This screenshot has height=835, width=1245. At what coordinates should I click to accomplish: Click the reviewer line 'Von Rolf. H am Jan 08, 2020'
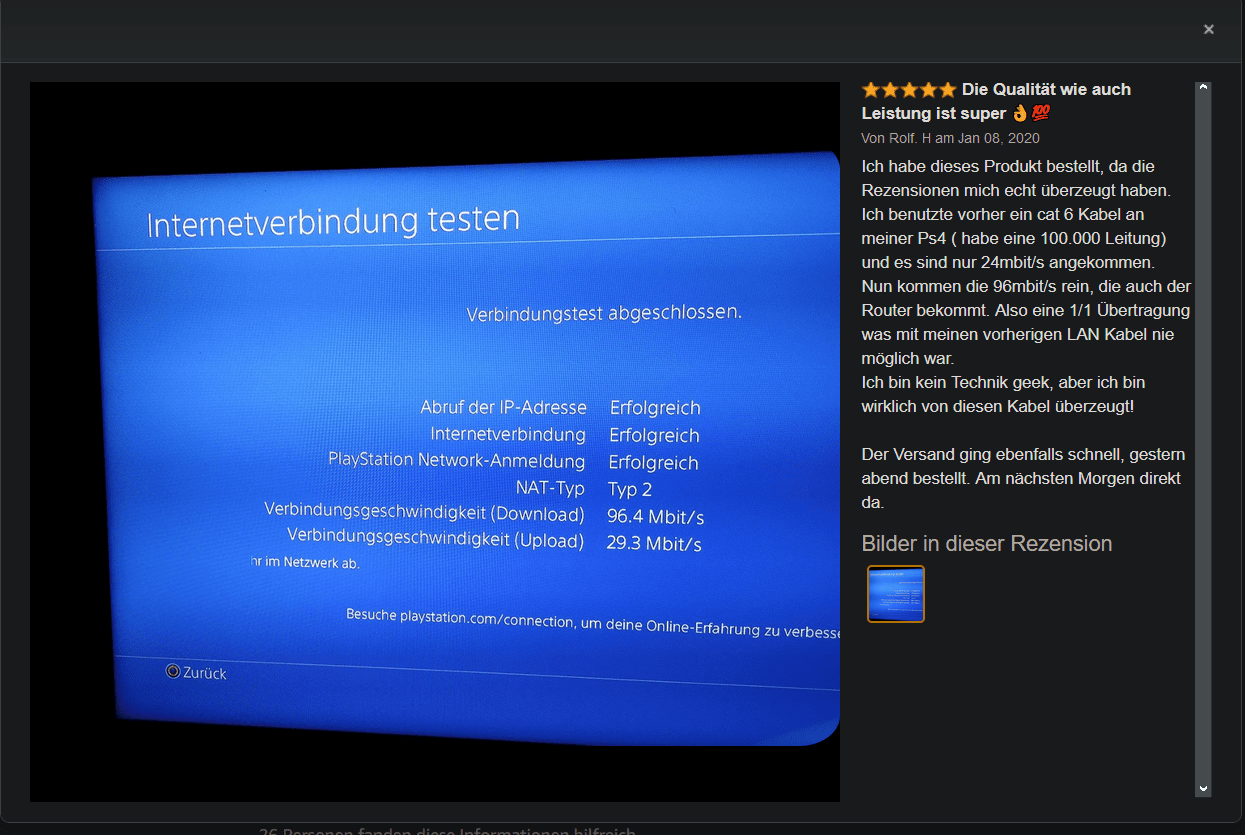(x=950, y=138)
